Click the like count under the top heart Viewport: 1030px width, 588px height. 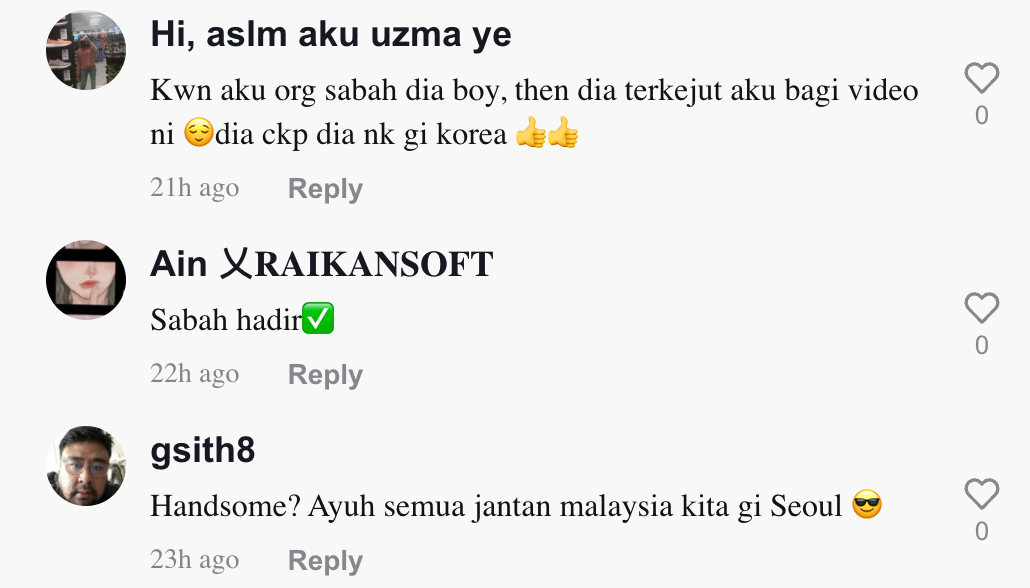point(981,116)
